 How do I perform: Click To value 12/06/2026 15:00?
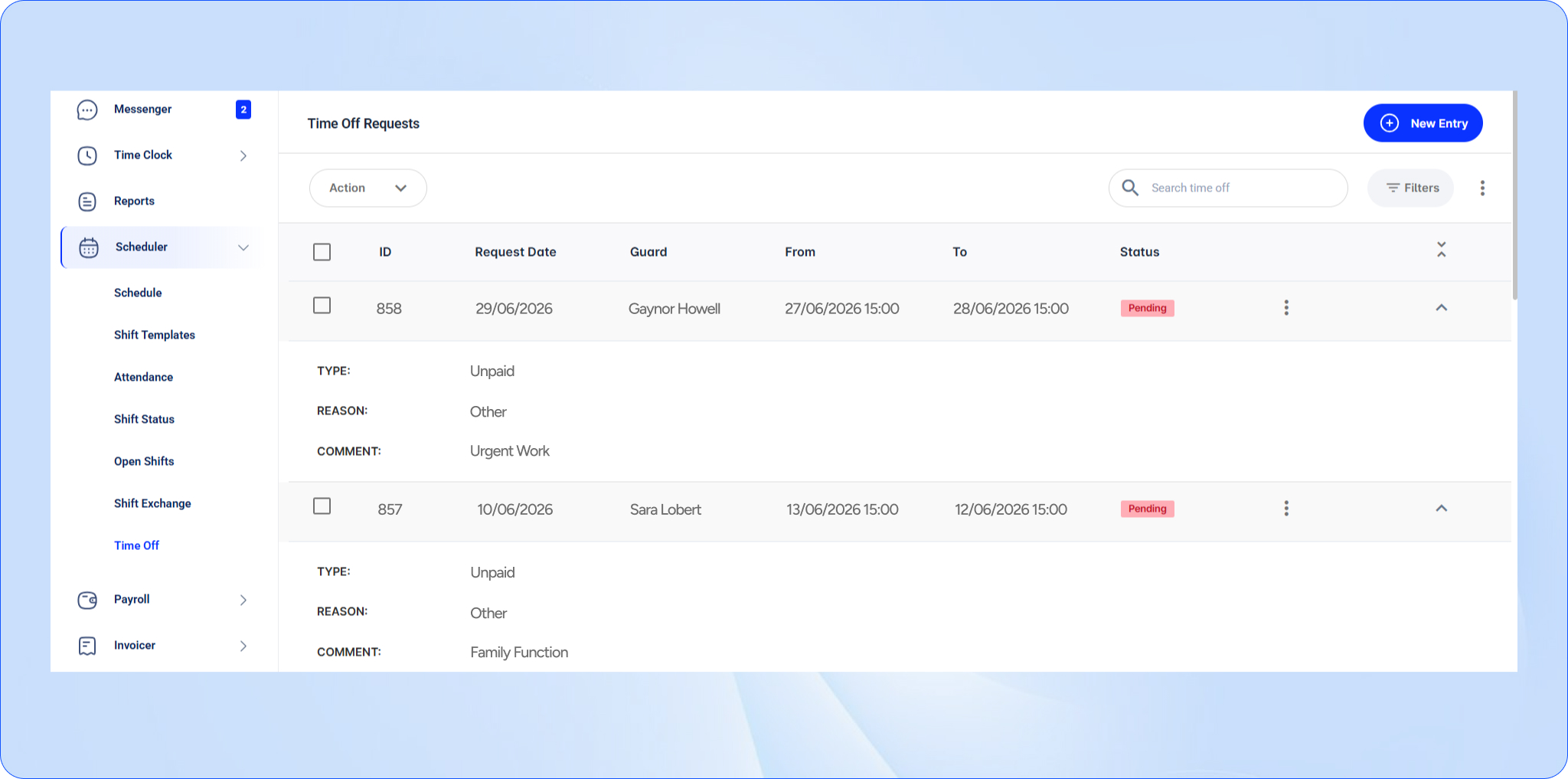point(1011,509)
